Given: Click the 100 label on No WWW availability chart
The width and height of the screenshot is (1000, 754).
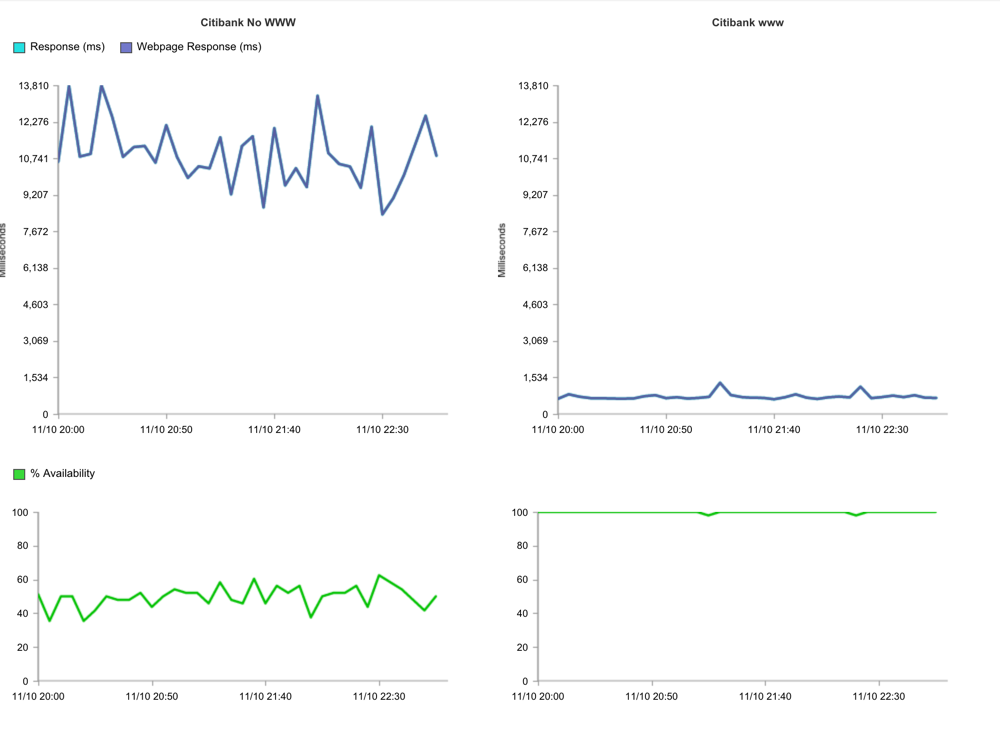Looking at the screenshot, I should (x=20, y=512).
